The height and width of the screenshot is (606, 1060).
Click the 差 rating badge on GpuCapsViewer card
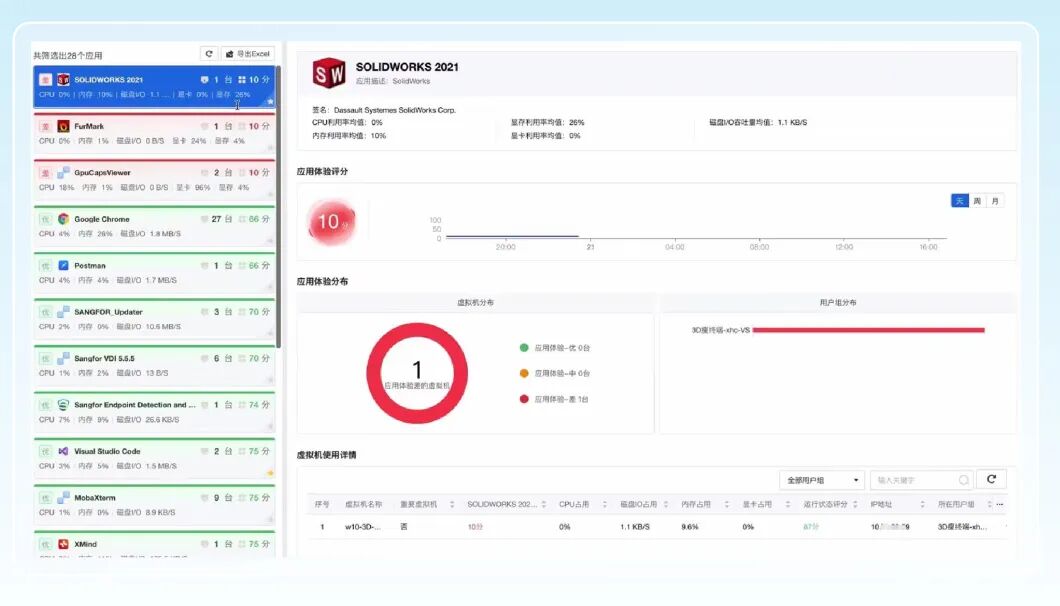[45, 172]
